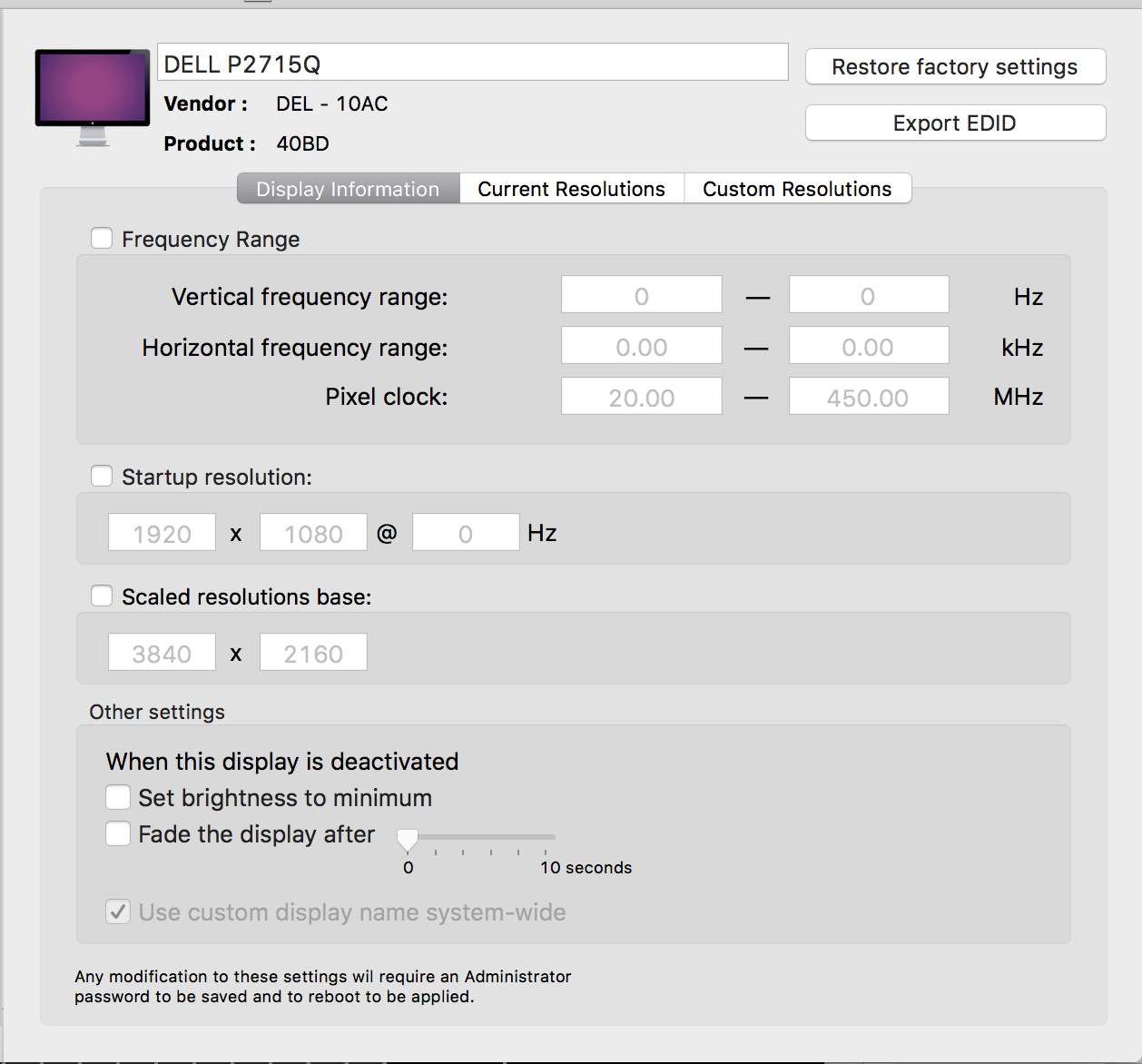Enable the Startup resolution checkbox
Viewport: 1142px width, 1064px height.
(x=102, y=476)
